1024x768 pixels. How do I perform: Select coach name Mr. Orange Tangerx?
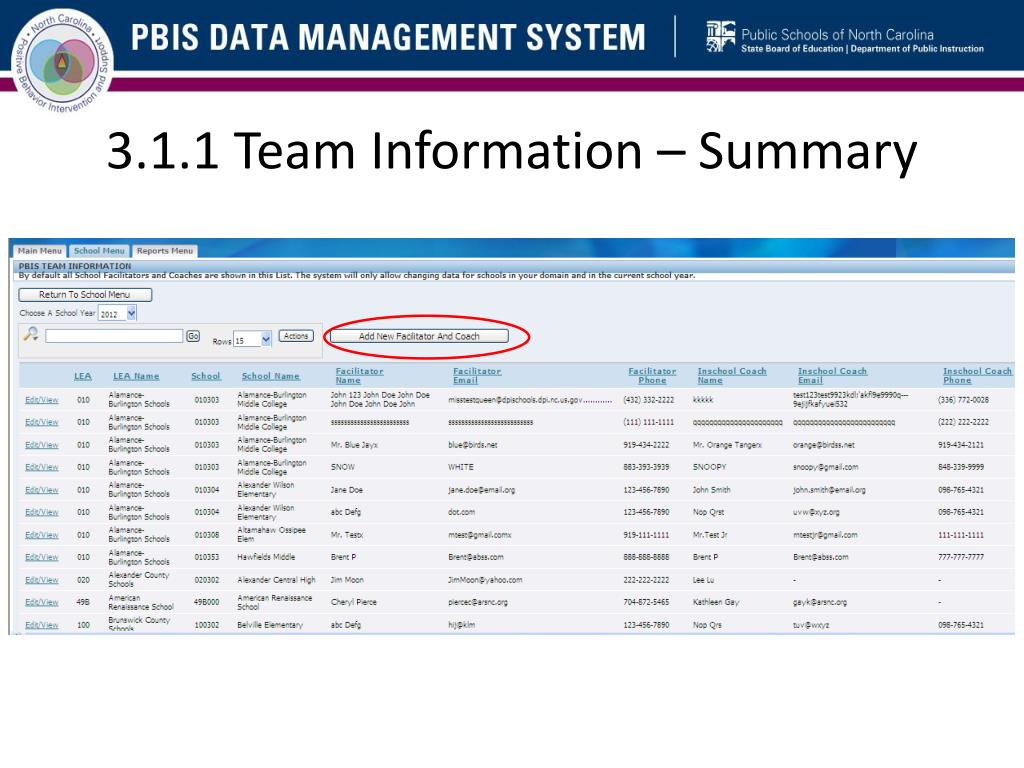click(x=727, y=445)
